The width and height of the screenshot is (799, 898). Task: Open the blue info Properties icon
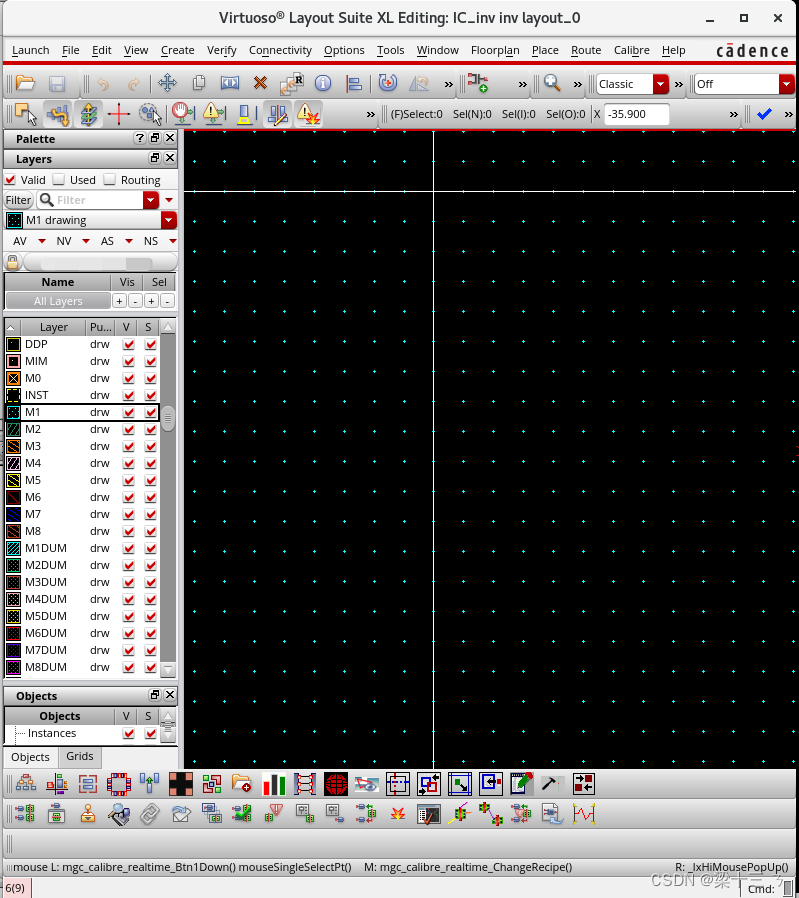[323, 83]
